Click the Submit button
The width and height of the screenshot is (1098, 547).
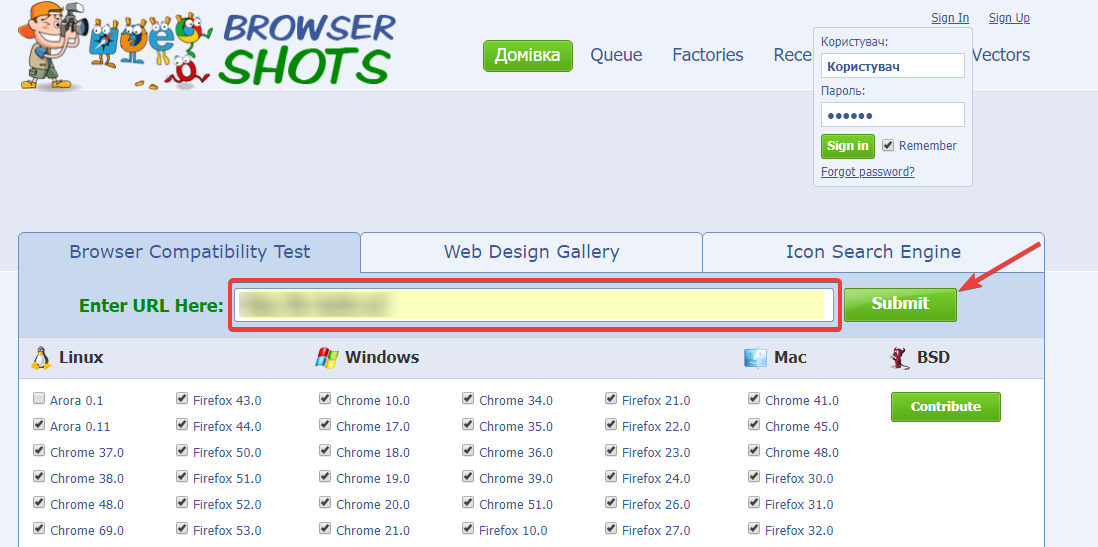coord(900,304)
